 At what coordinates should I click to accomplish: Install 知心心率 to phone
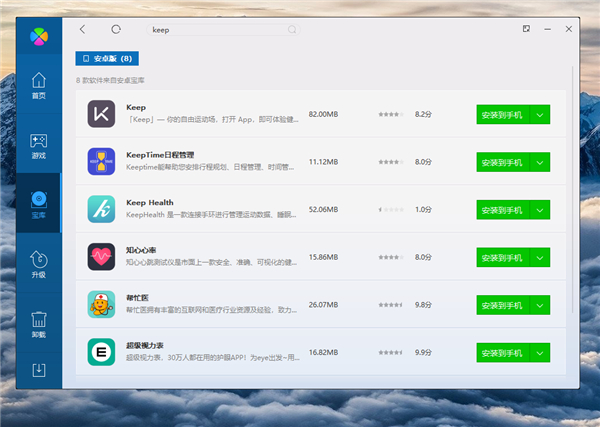[501, 257]
